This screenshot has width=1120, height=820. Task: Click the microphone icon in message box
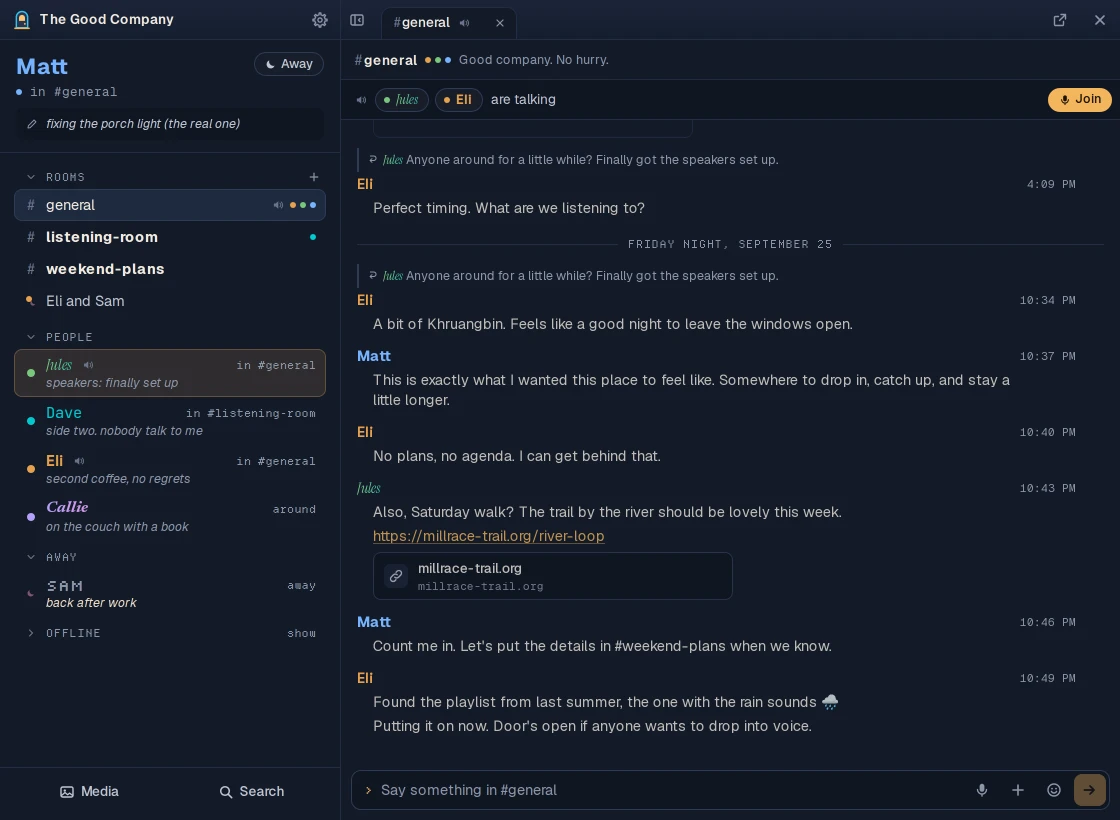982,790
